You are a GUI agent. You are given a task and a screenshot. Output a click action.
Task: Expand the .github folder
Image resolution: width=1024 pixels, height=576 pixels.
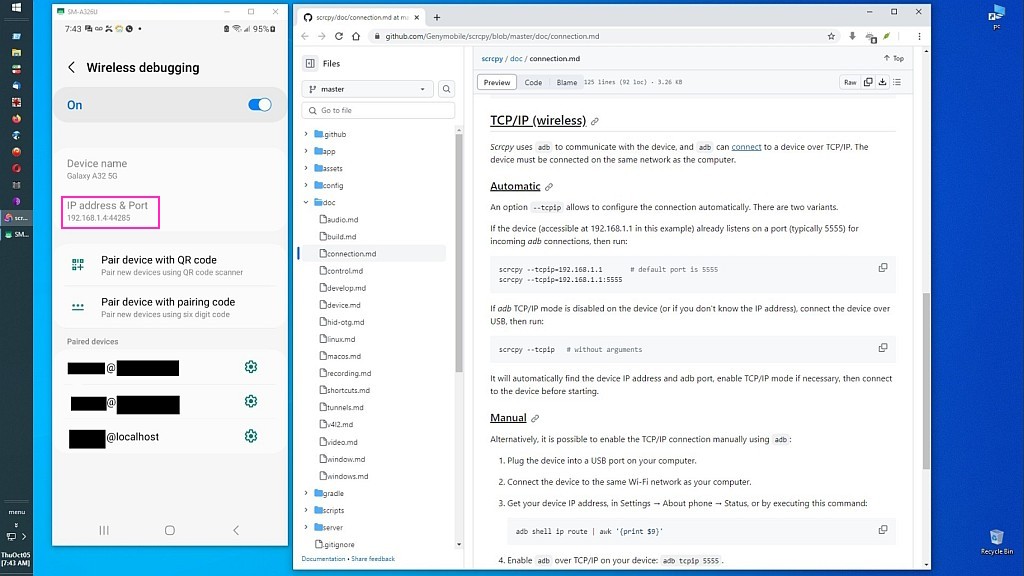click(306, 134)
